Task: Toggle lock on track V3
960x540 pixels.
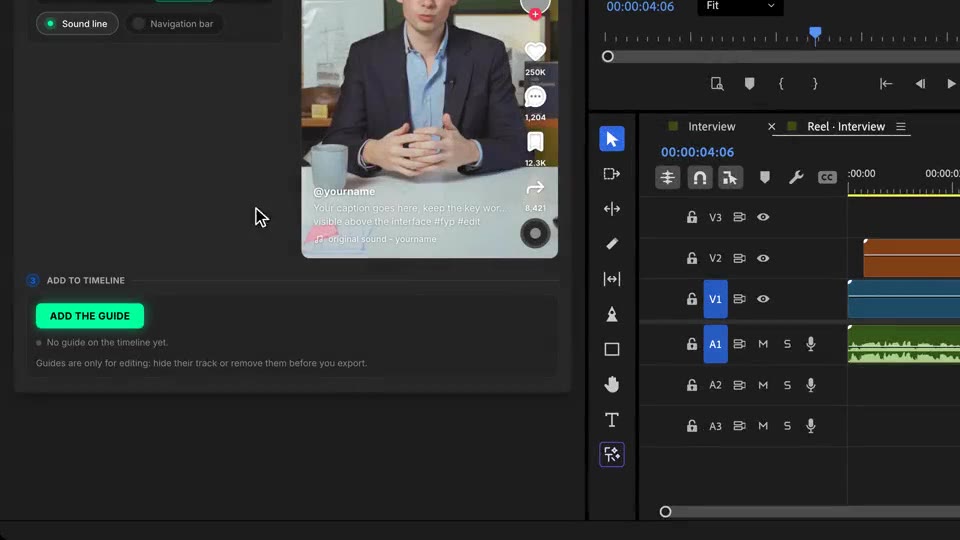Action: [x=692, y=217]
